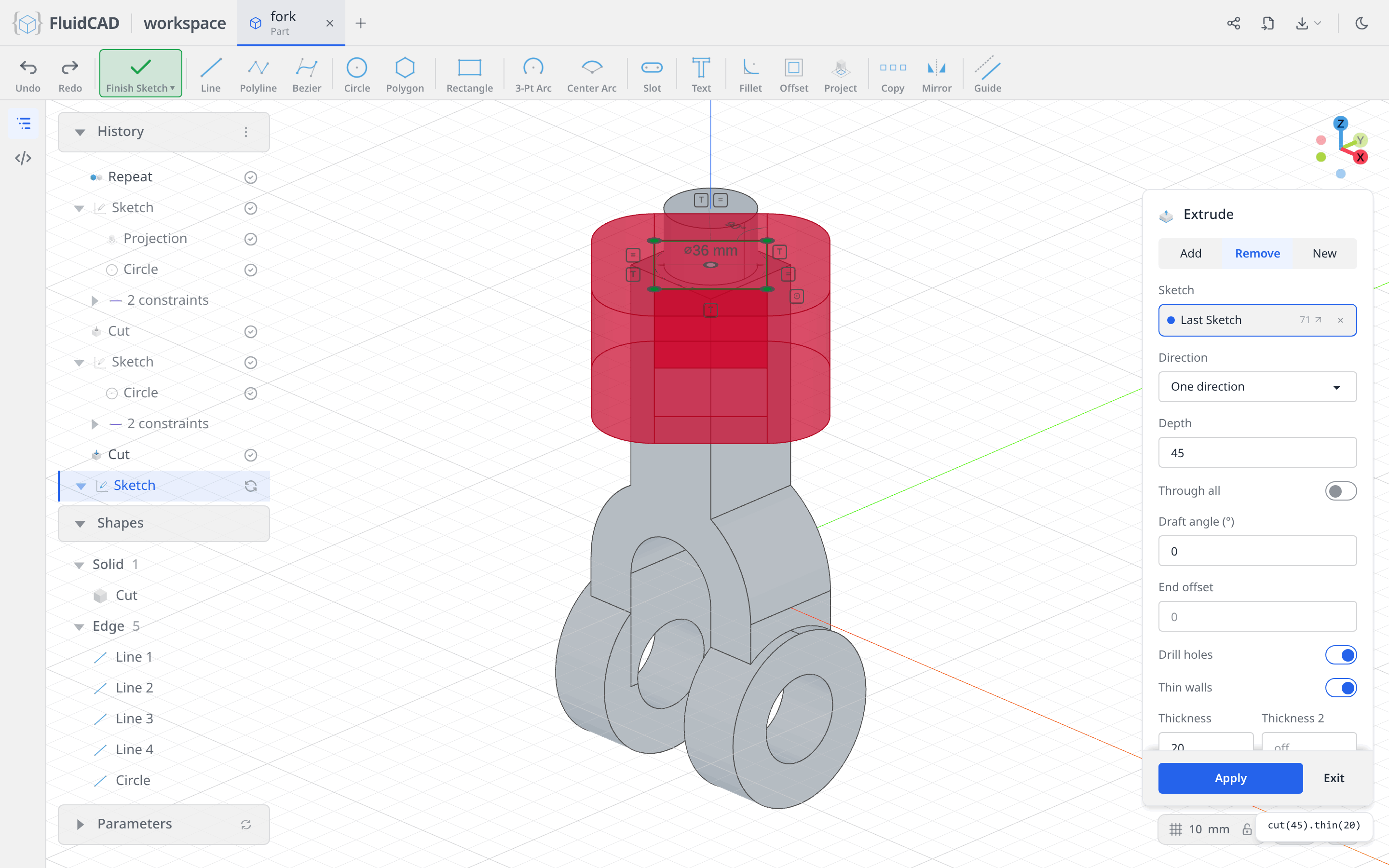
Task: Select the Slot tool
Action: click(652, 75)
